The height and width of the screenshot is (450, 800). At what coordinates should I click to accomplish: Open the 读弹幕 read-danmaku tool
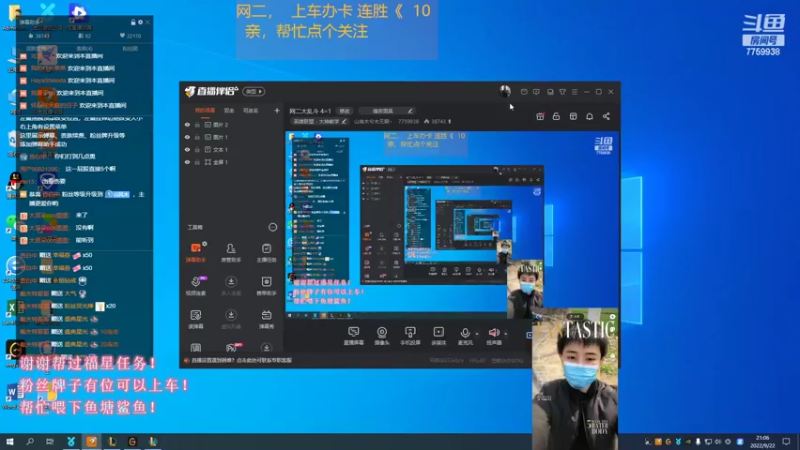pos(196,319)
